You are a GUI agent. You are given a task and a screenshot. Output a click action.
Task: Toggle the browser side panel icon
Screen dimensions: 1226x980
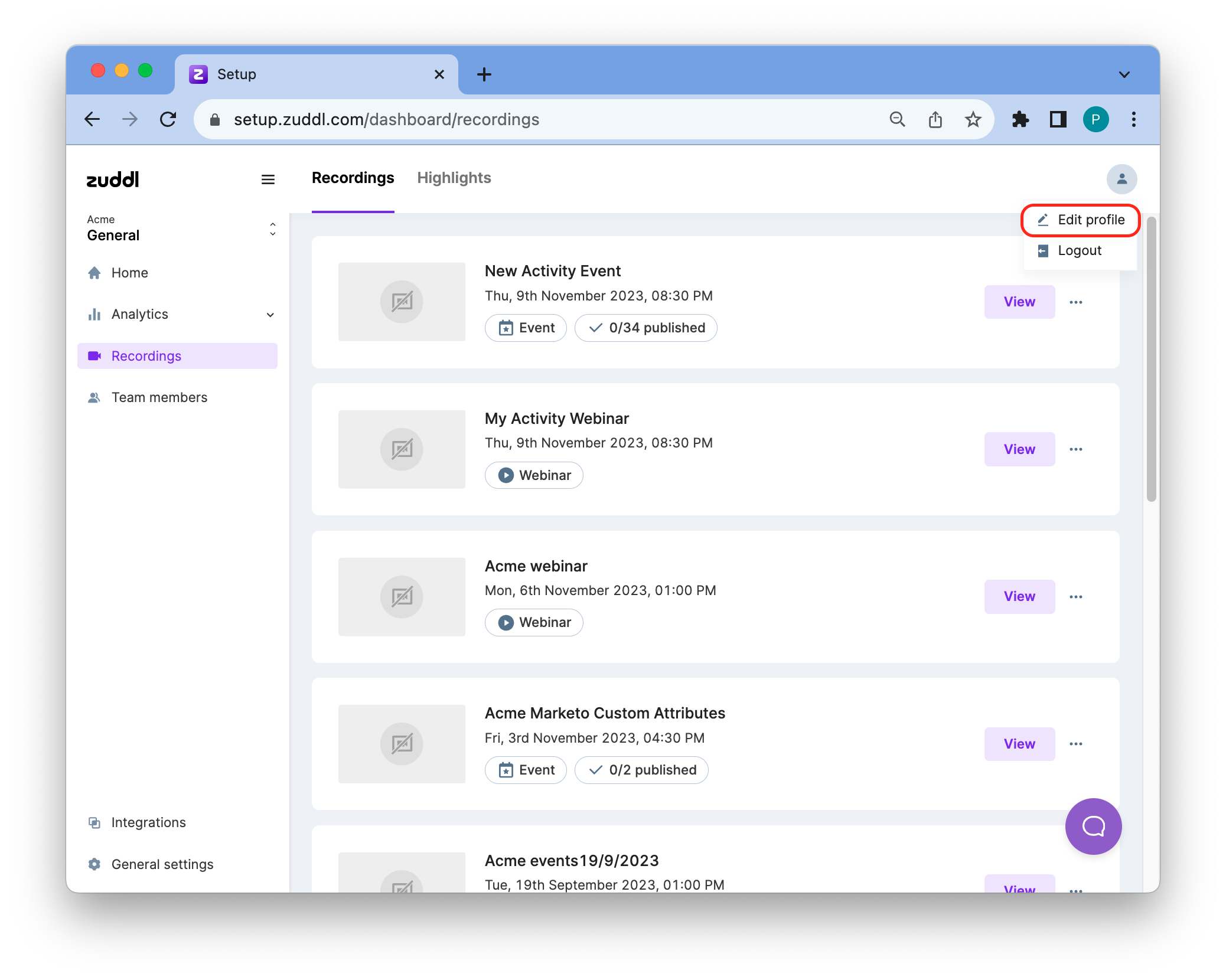coord(1058,120)
